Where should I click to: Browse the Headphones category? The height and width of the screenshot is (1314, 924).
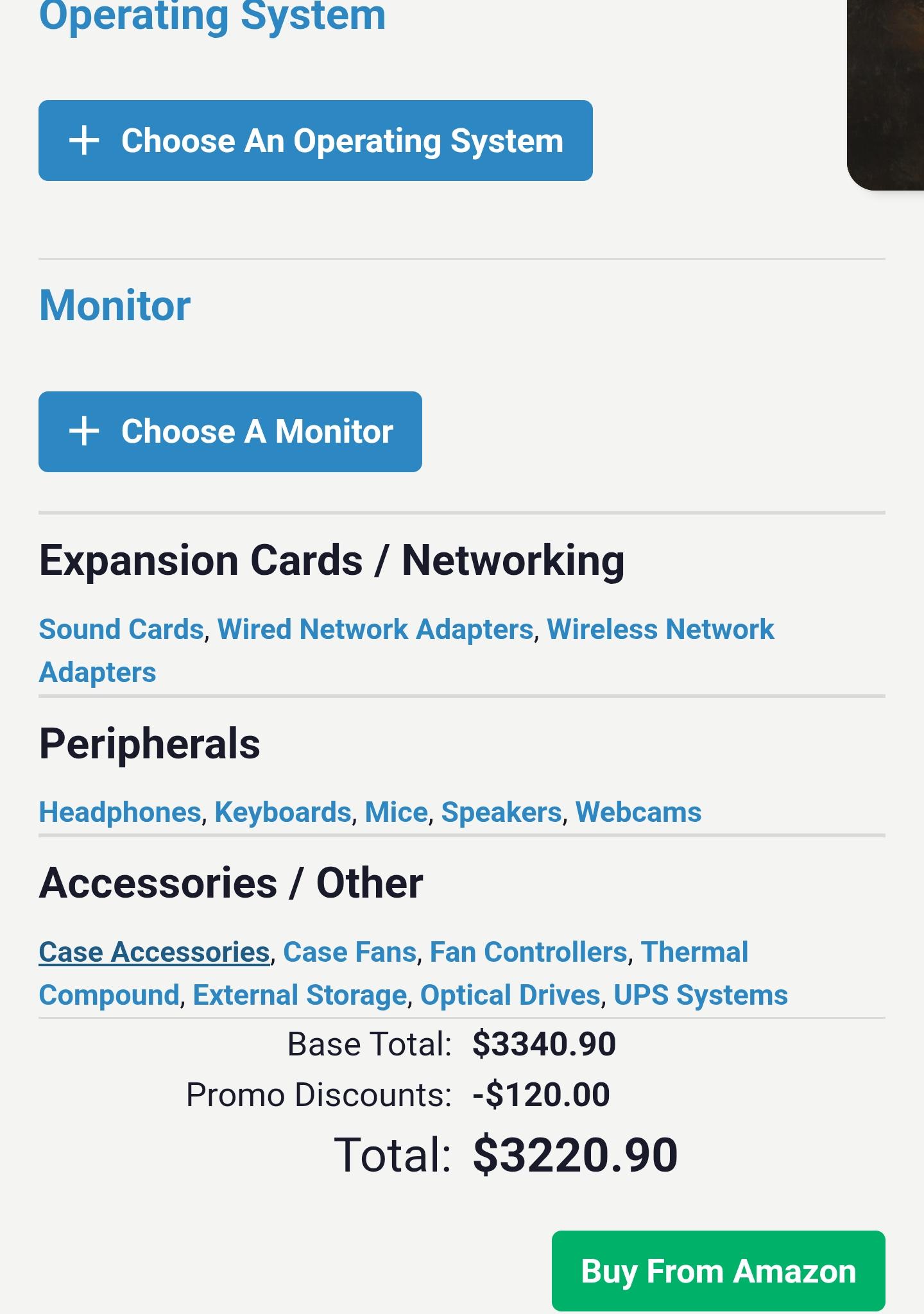(x=120, y=812)
